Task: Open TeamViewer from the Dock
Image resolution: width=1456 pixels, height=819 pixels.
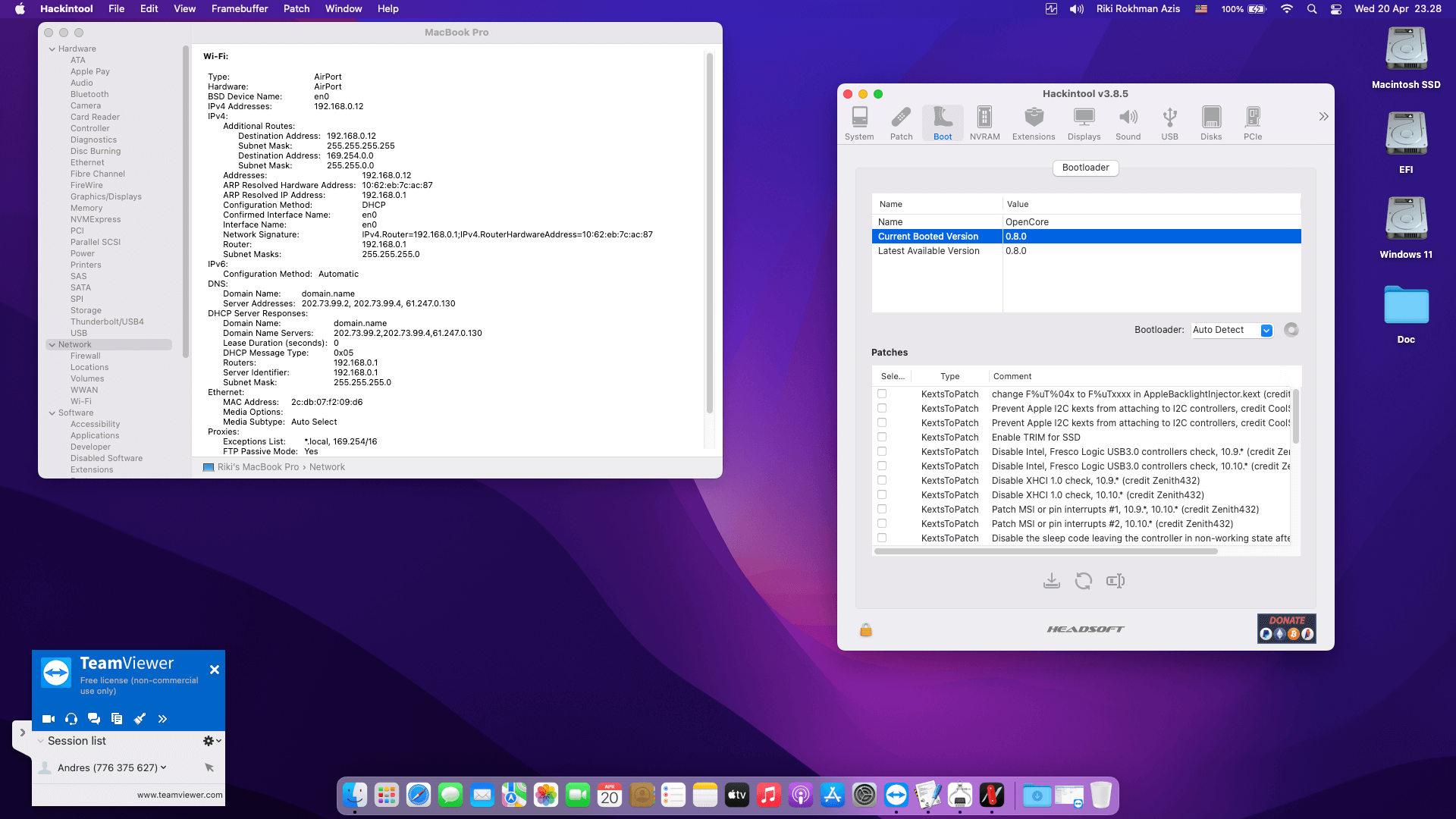Action: click(896, 795)
